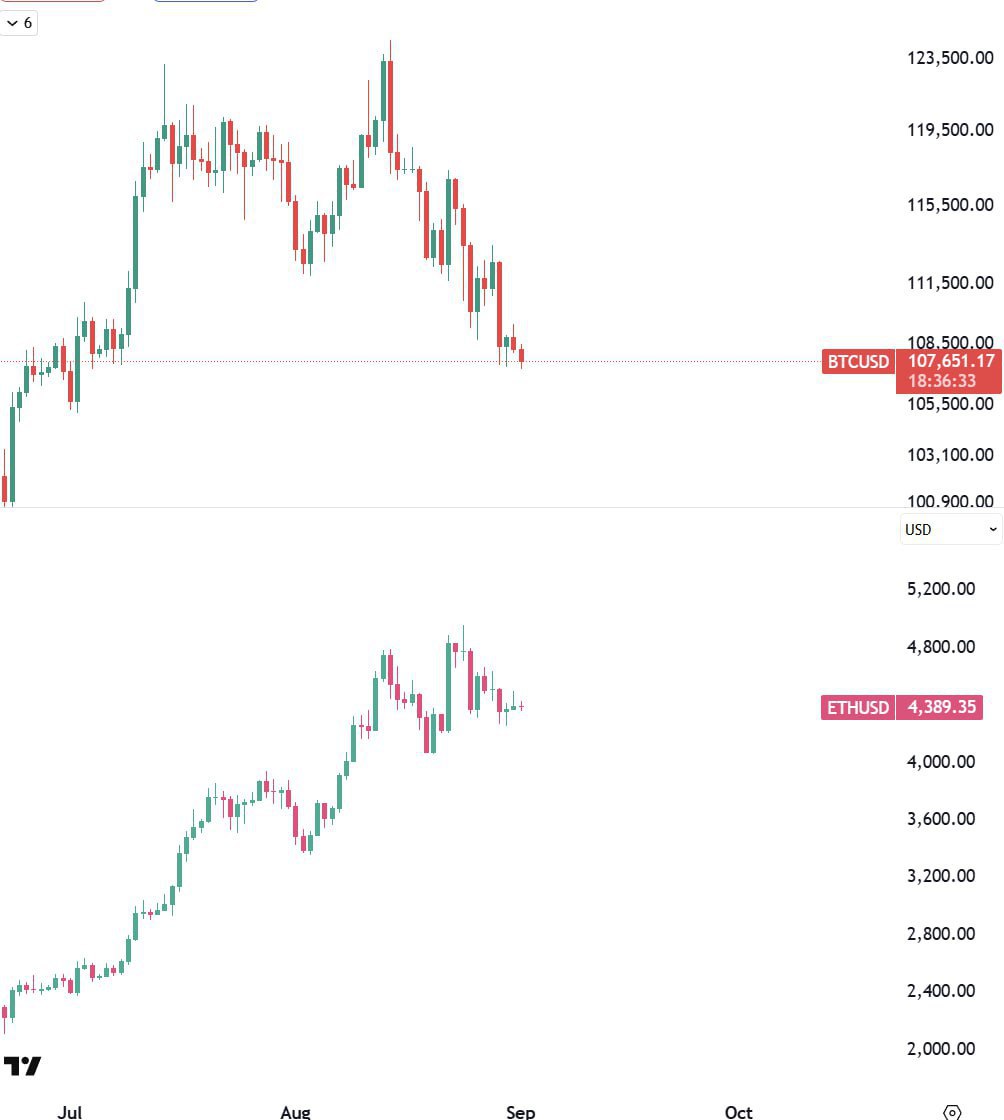The height and width of the screenshot is (1120, 1004).
Task: Click the ETHUSD symbol label
Action: 857,708
